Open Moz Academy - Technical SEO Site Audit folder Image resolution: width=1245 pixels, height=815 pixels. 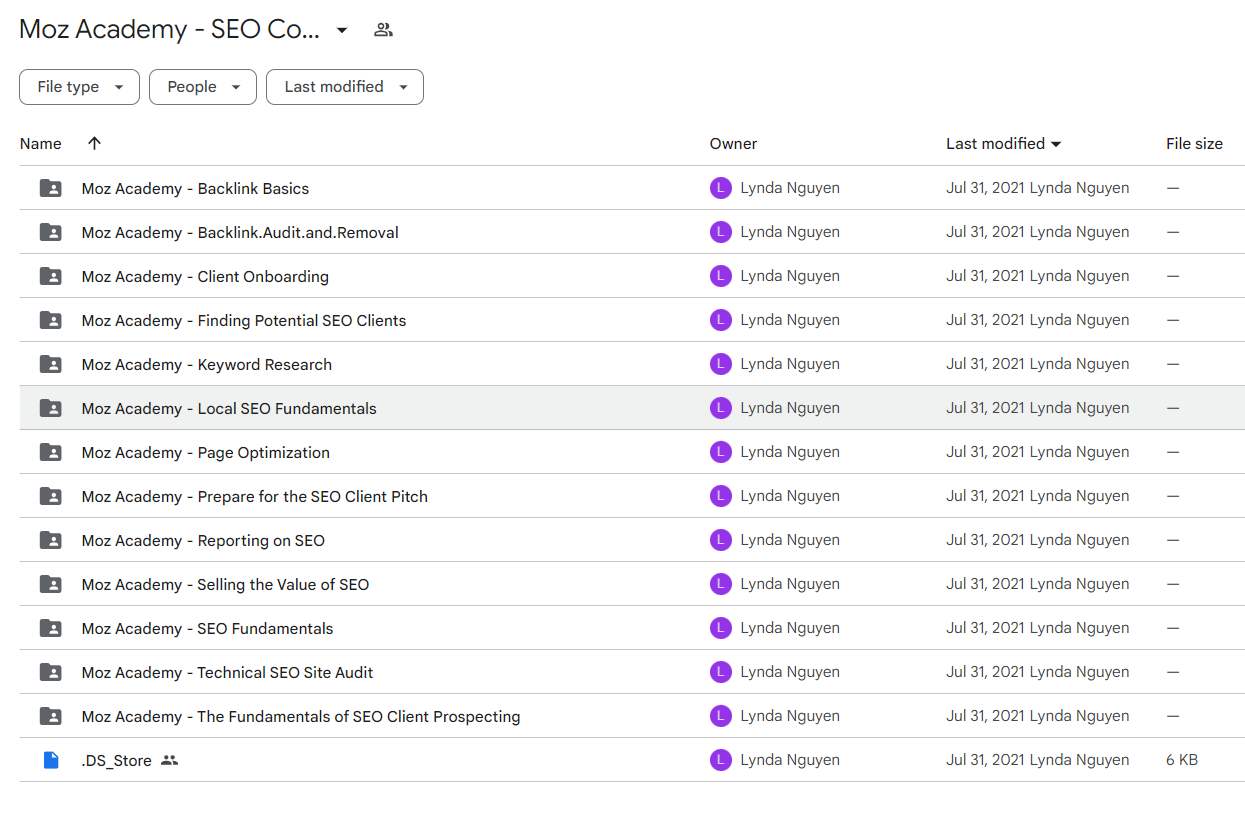tap(228, 672)
